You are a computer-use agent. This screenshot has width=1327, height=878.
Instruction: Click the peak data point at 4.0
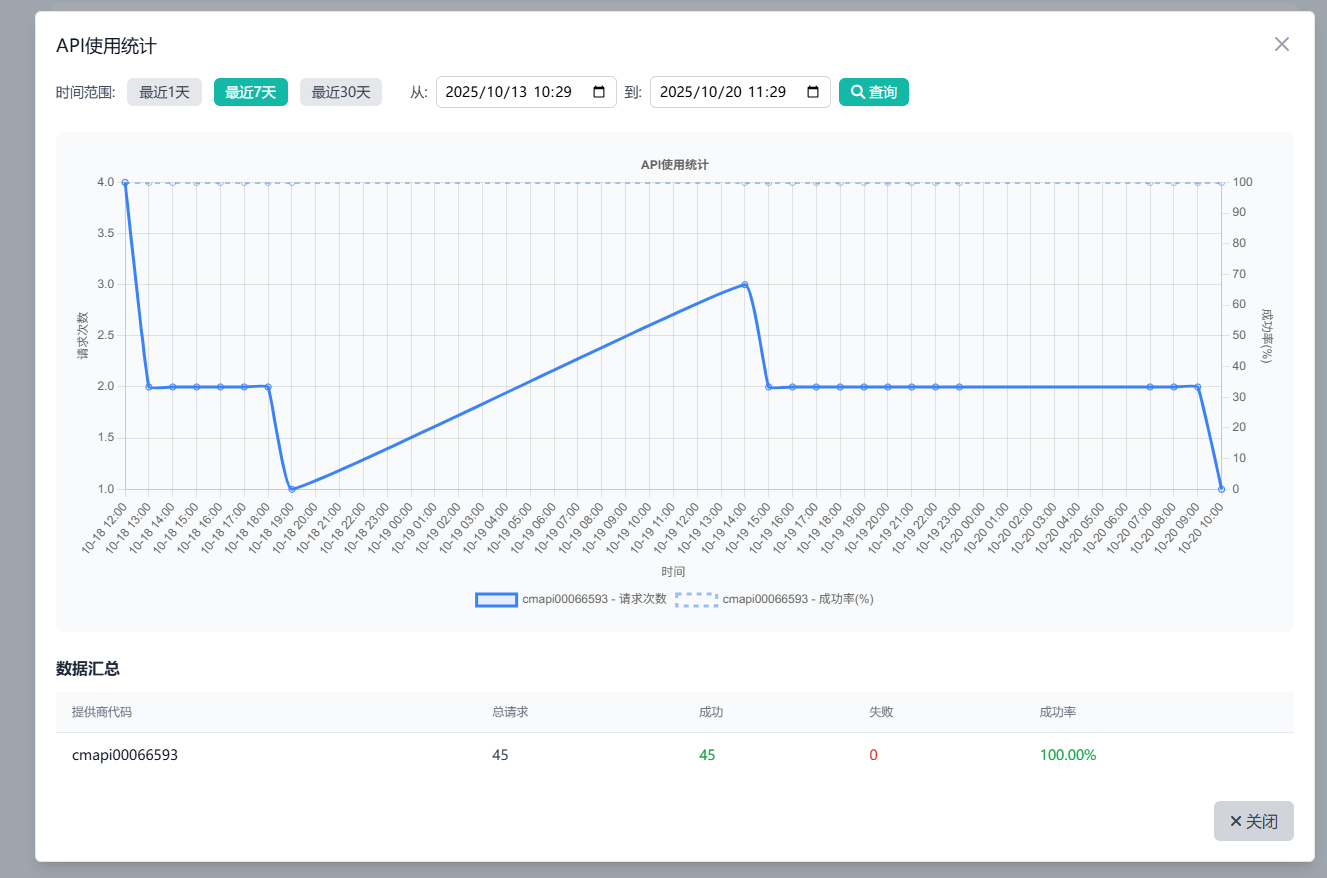pos(125,183)
